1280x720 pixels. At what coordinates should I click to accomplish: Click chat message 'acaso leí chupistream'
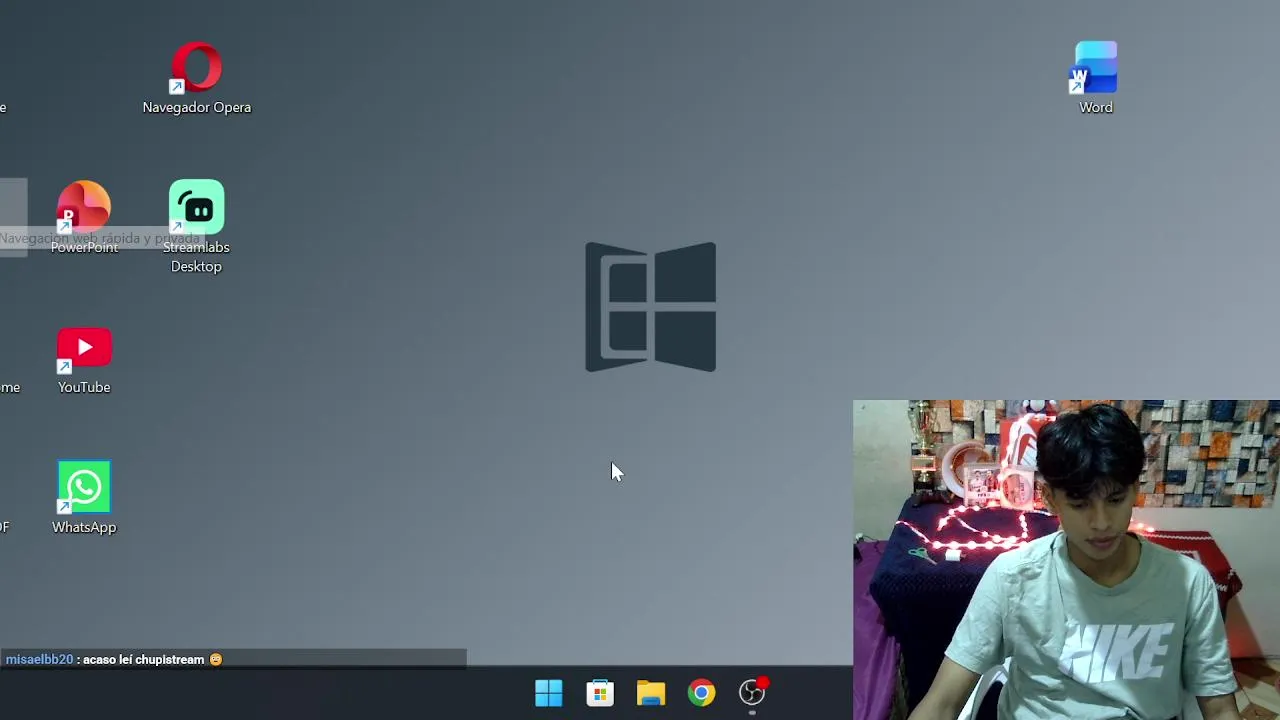pyautogui.click(x=144, y=660)
